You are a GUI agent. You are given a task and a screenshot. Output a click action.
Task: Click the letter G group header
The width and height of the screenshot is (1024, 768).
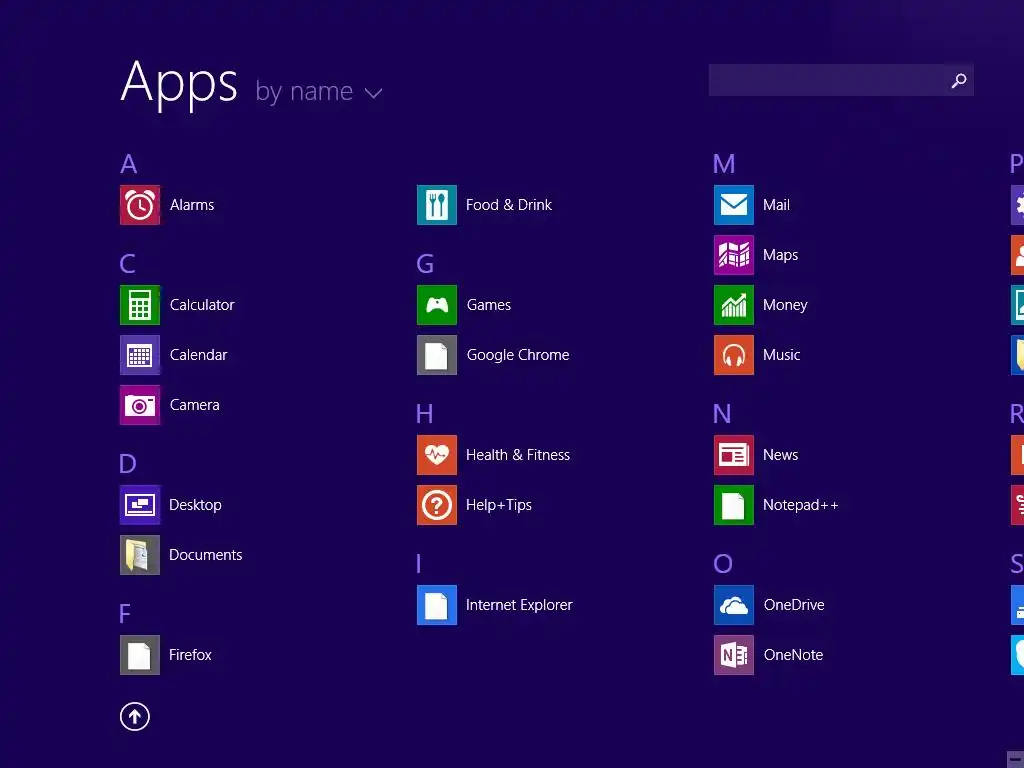[425, 264]
